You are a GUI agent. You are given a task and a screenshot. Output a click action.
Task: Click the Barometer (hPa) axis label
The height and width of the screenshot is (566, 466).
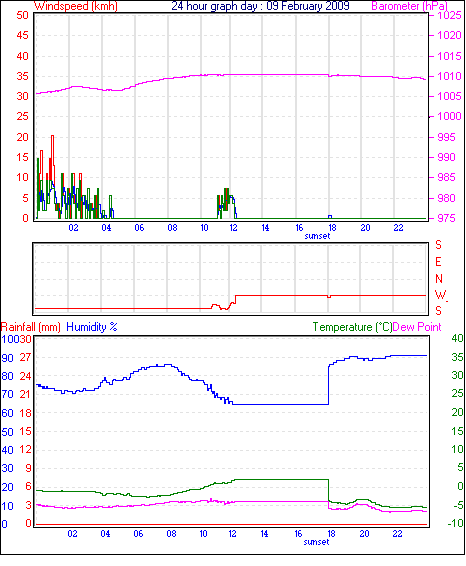(x=410, y=6)
